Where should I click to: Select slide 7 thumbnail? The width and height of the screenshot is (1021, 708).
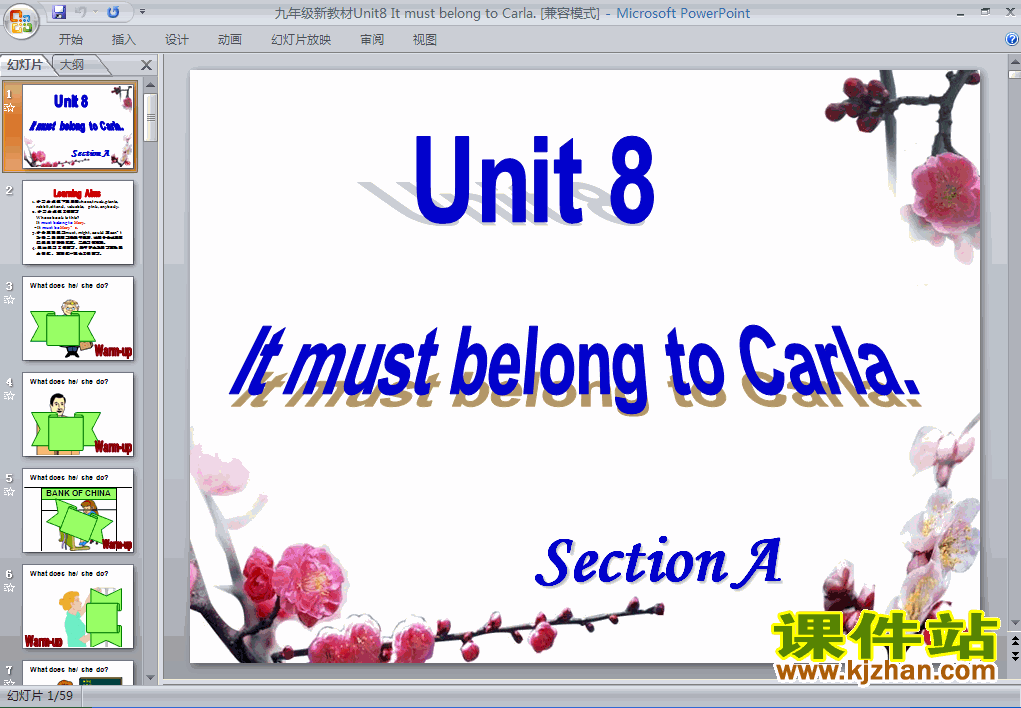click(x=77, y=673)
